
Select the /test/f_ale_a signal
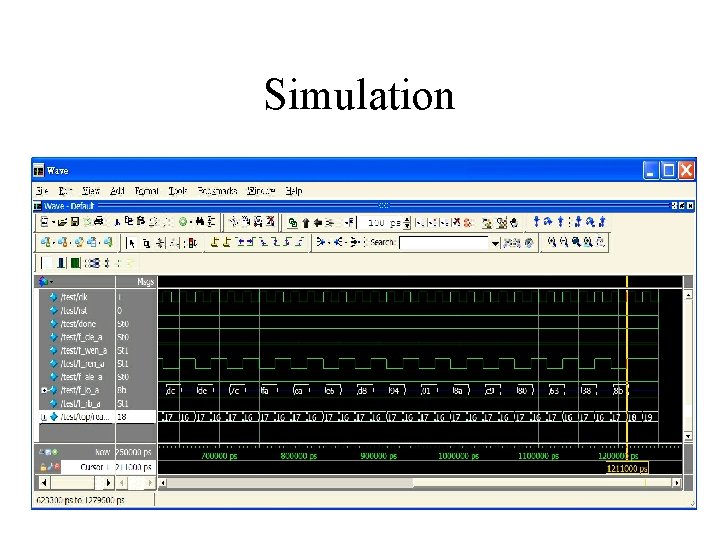[x=81, y=377]
